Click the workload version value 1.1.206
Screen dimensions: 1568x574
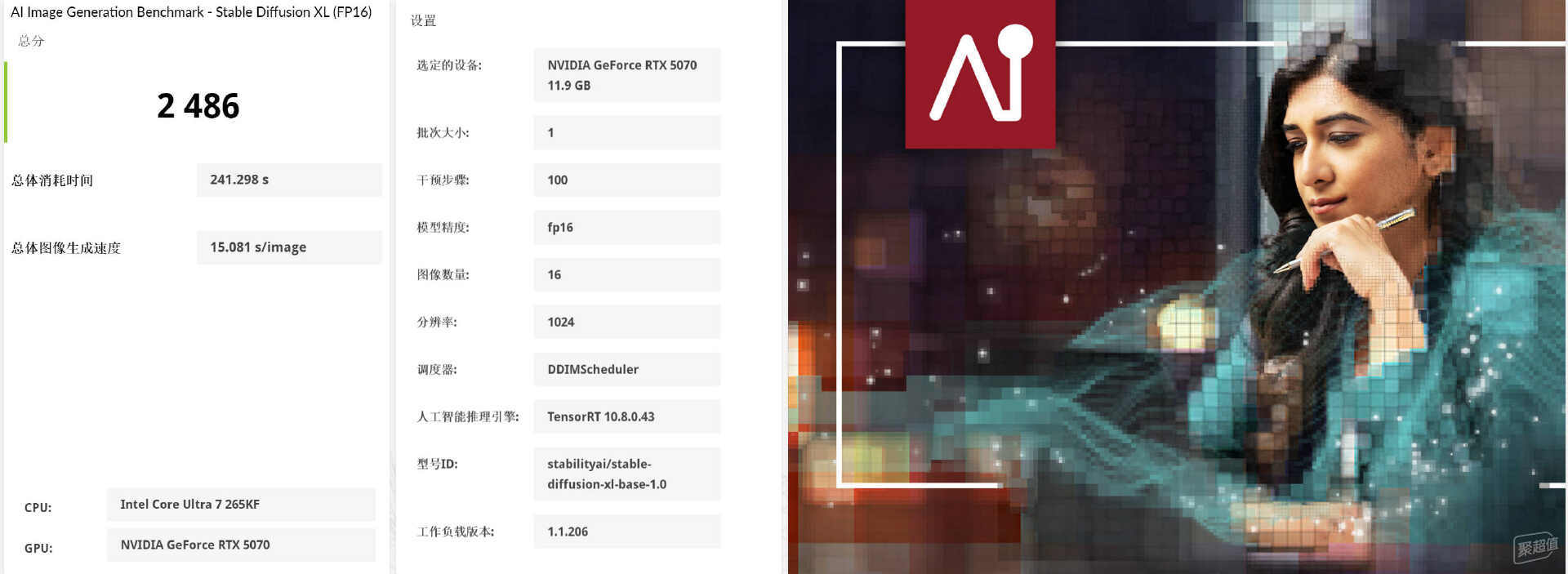pos(627,532)
